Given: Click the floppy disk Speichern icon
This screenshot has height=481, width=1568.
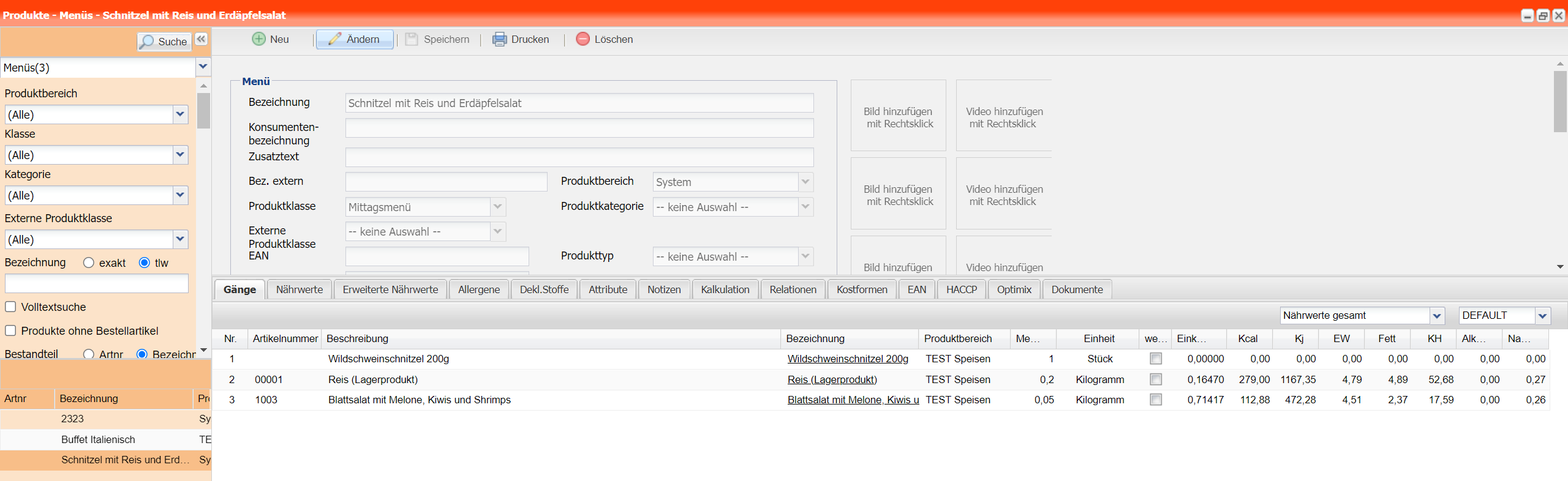Looking at the screenshot, I should click(x=412, y=39).
